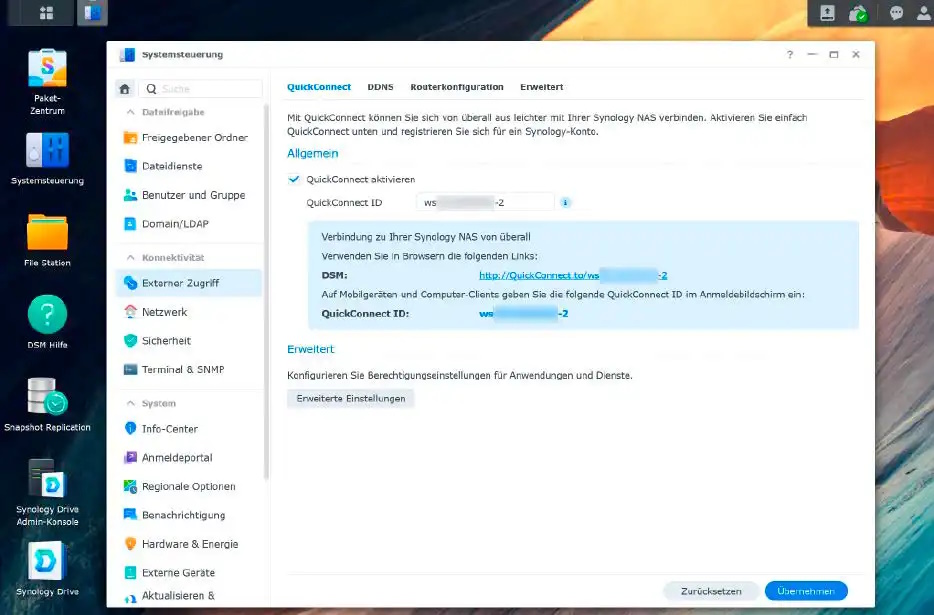Open DSM Hilfe desktop icon
This screenshot has height=615, width=934.
click(x=47, y=314)
